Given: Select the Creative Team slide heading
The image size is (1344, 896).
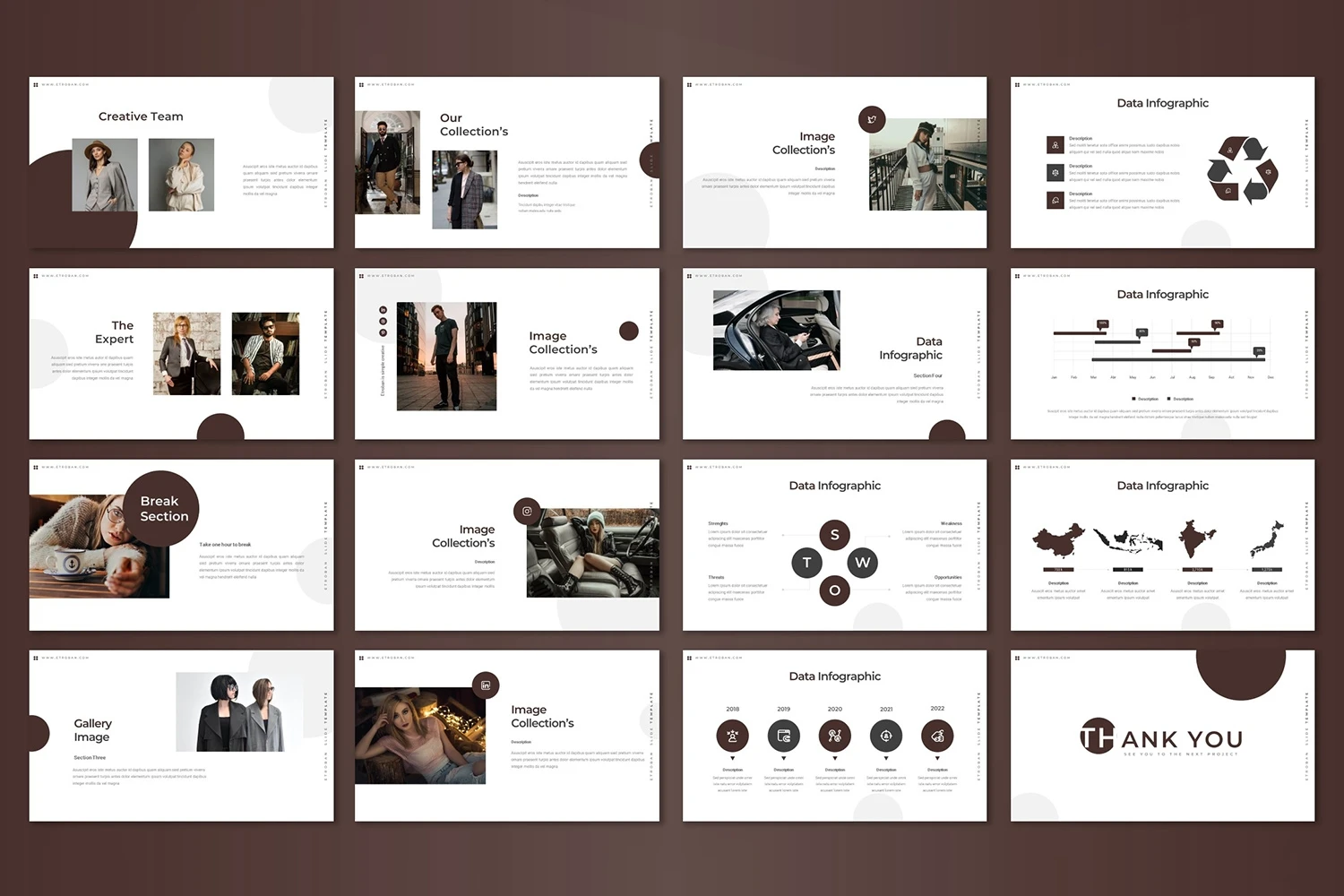Looking at the screenshot, I should 141,116.
